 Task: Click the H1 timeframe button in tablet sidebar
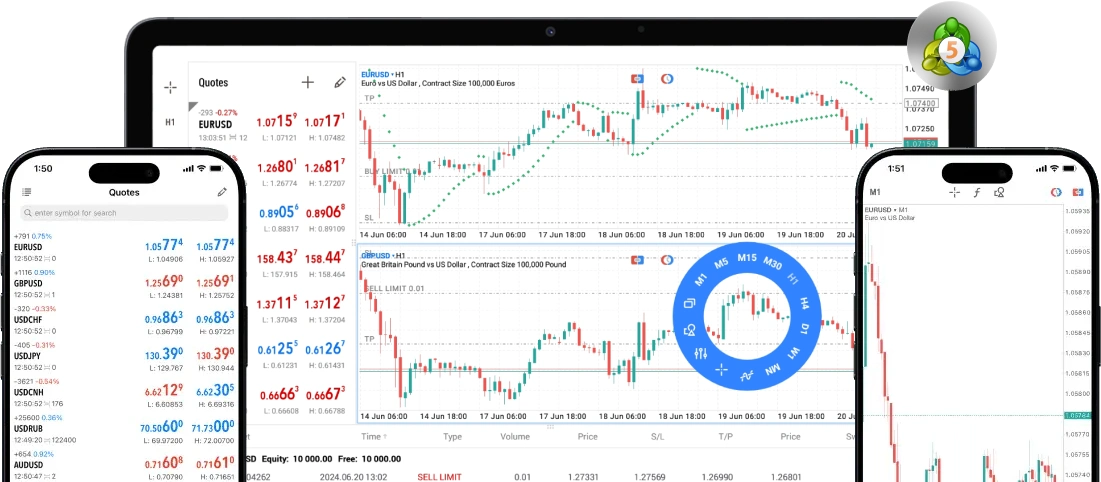[170, 122]
